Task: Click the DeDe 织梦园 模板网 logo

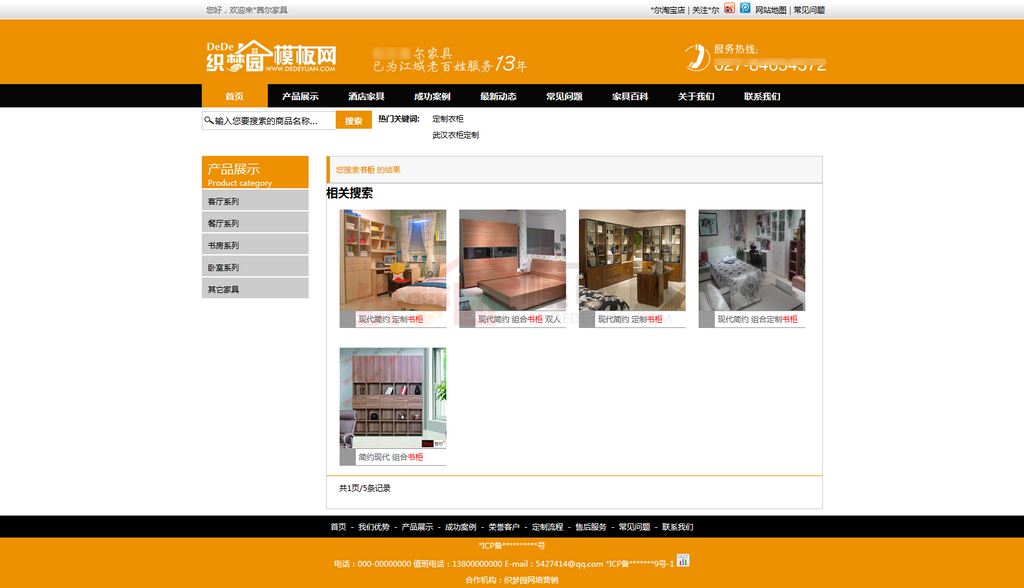Action: [270, 57]
